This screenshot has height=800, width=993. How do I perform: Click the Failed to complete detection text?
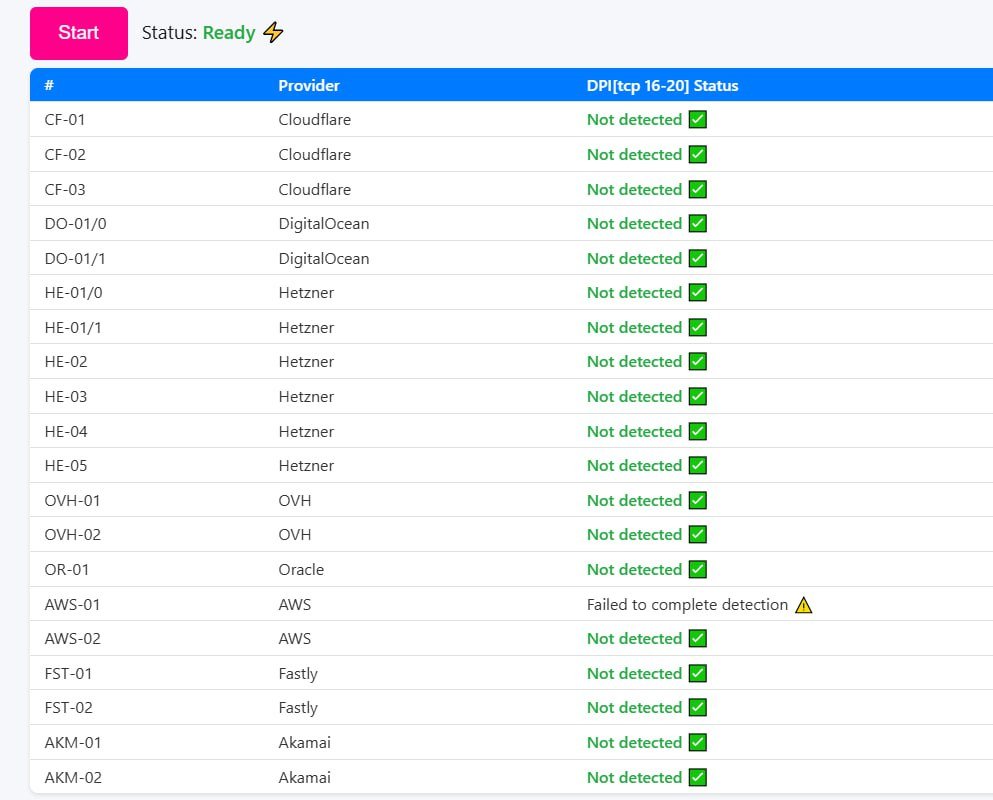coord(687,605)
